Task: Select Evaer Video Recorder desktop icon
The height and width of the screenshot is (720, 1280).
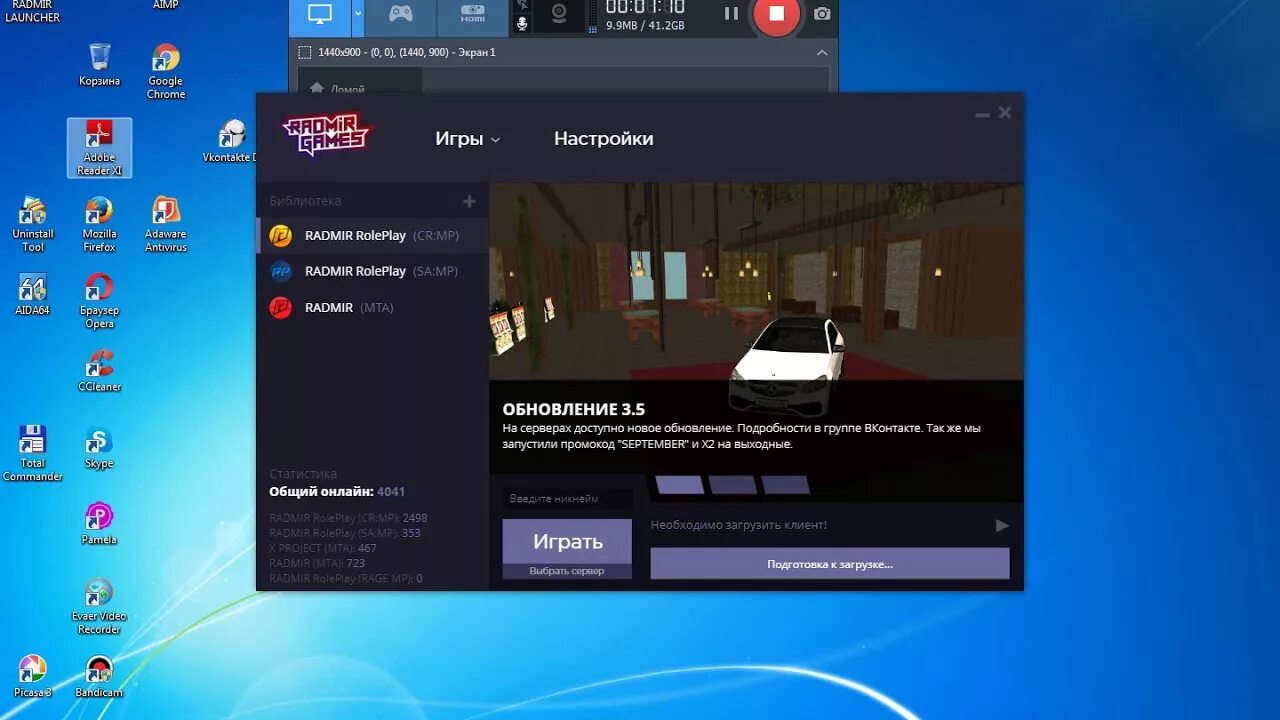Action: pyautogui.click(x=99, y=607)
